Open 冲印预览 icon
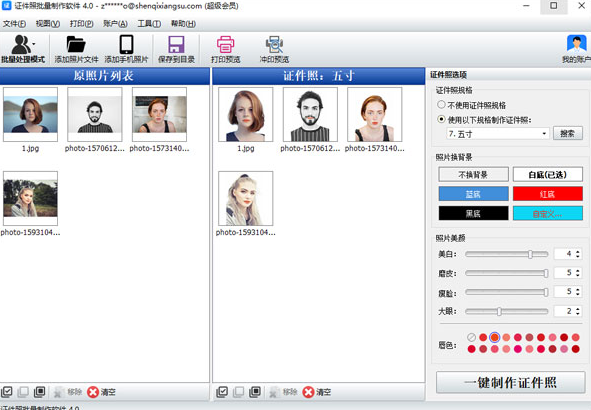Screen dimensions: 591x410 coord(274,44)
